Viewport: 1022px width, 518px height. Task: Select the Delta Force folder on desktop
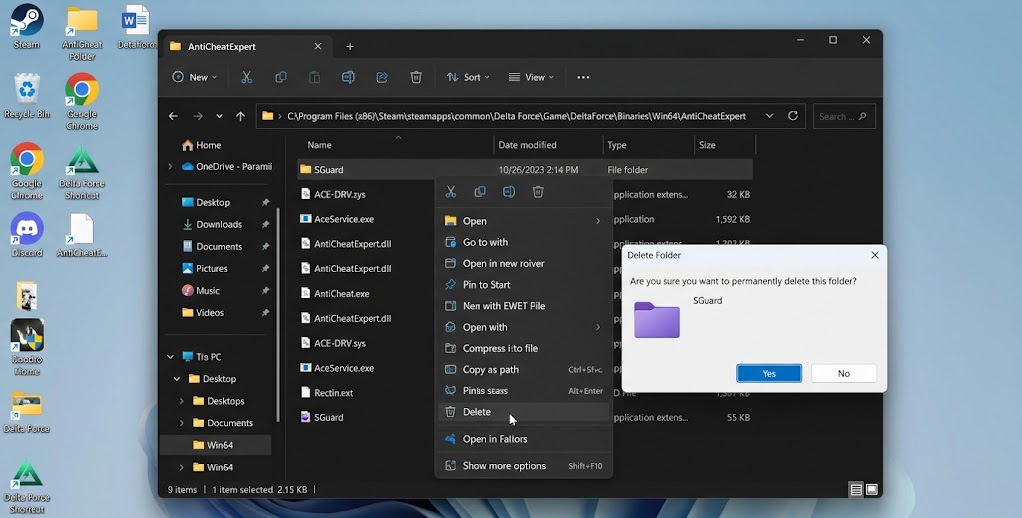(x=27, y=412)
